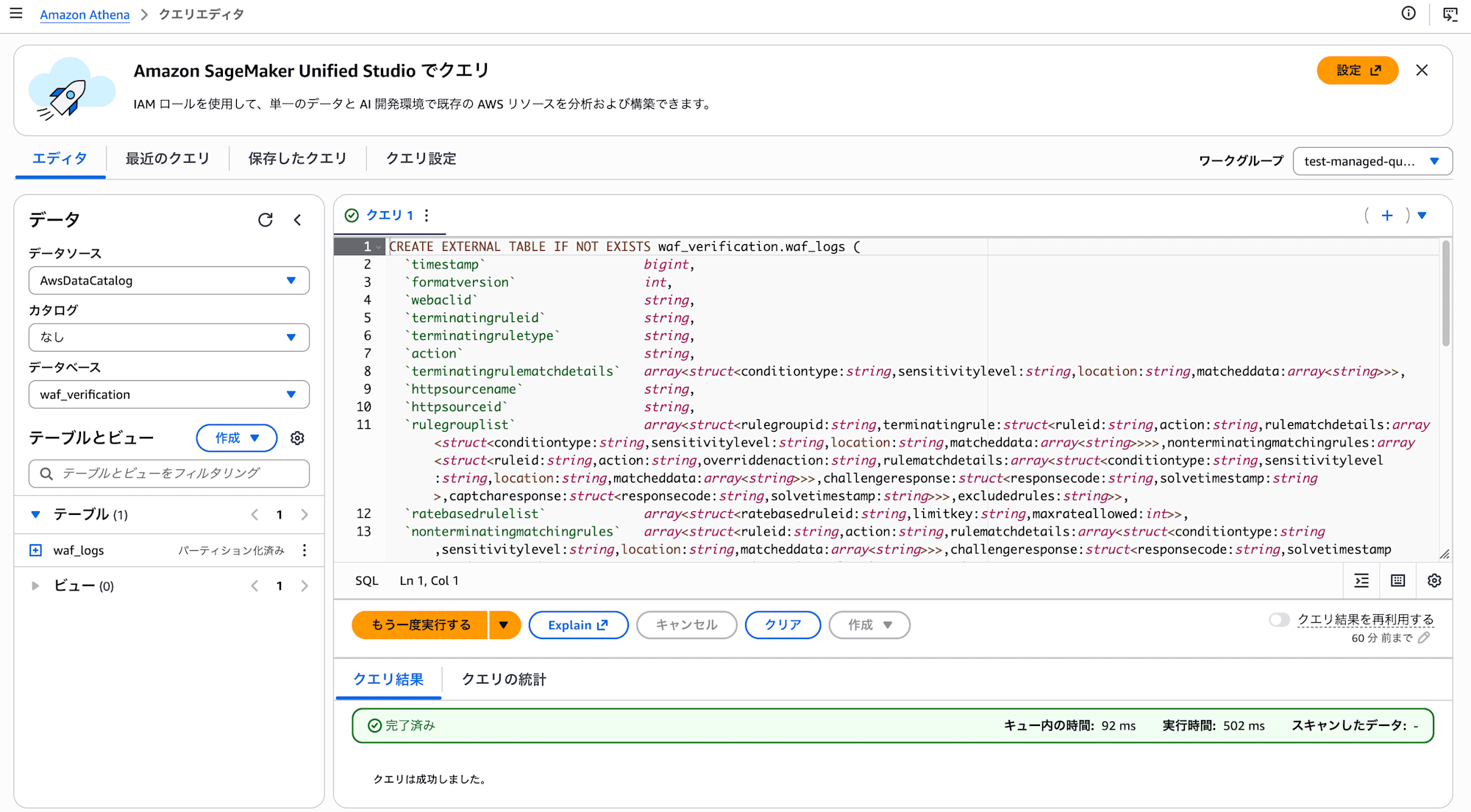The width and height of the screenshot is (1471, 812).
Task: Click the Explain button
Action: coord(578,624)
